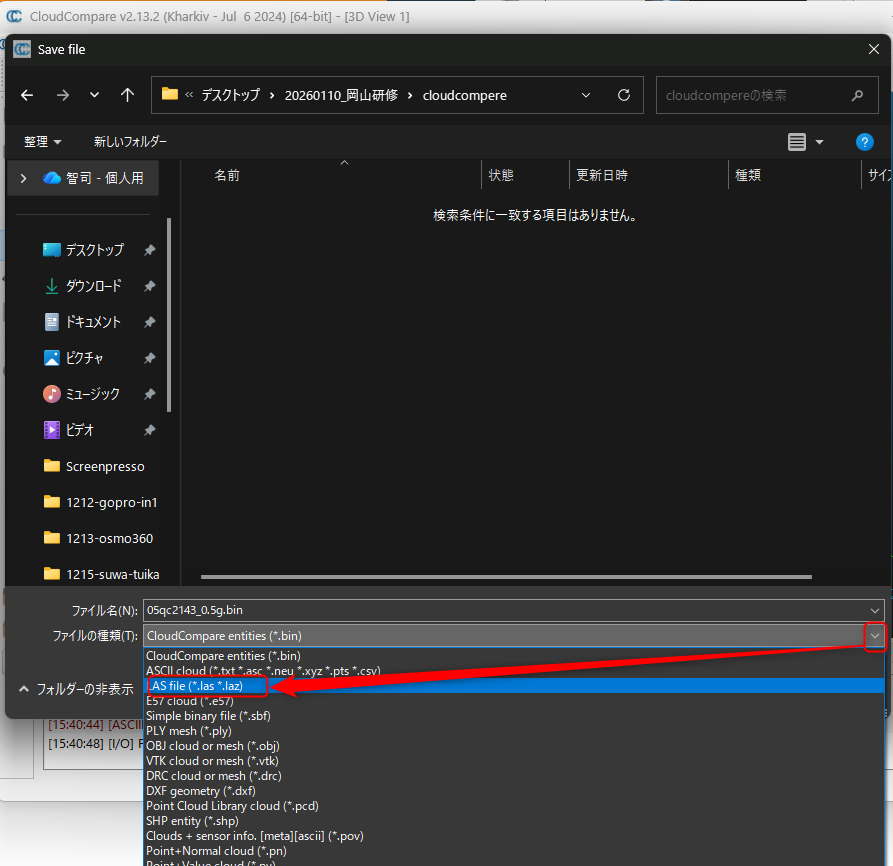This screenshot has height=866, width=893.
Task: Change the view layout icon
Action: coord(797,142)
